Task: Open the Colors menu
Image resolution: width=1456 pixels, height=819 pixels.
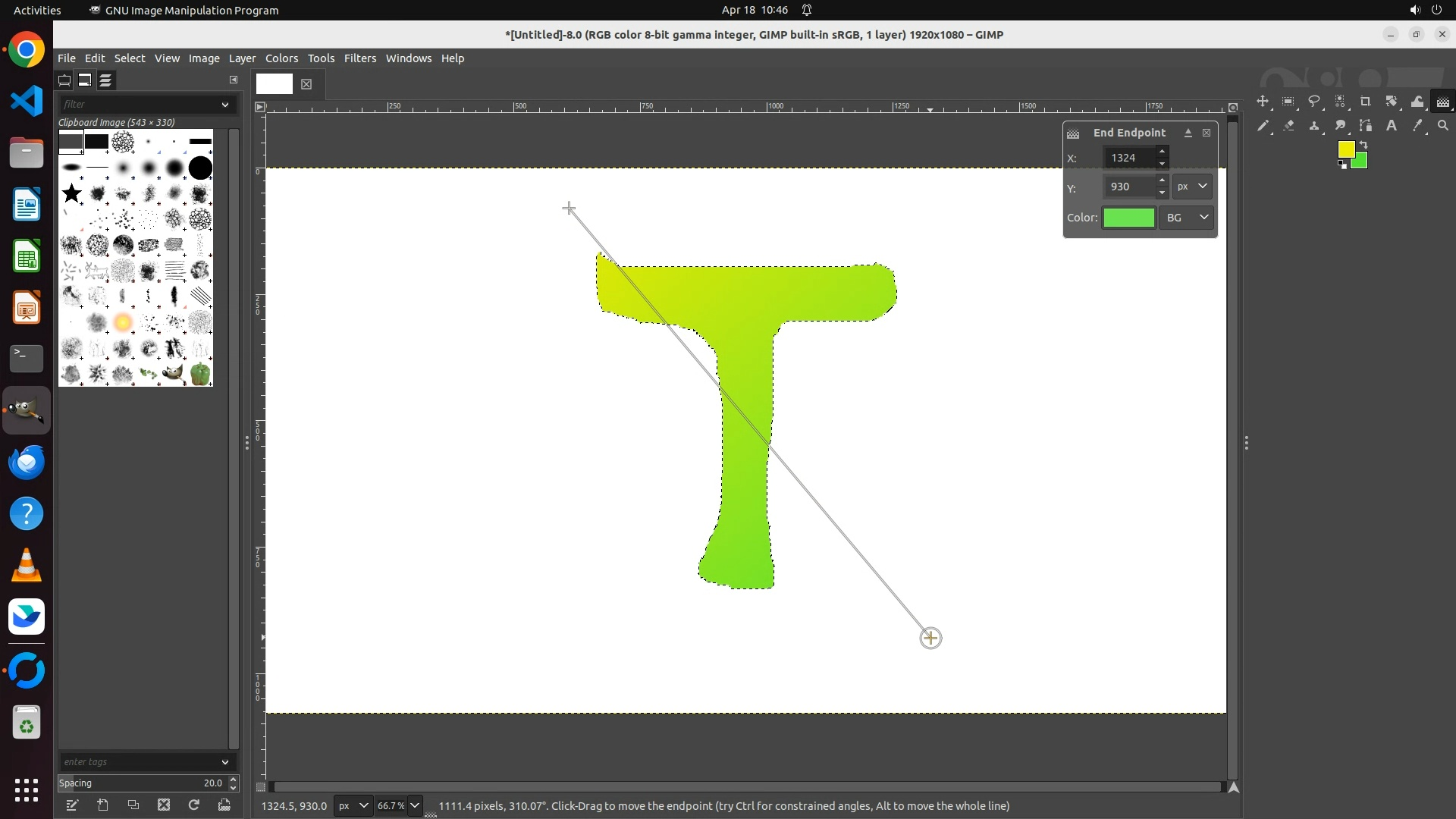Action: [x=281, y=58]
